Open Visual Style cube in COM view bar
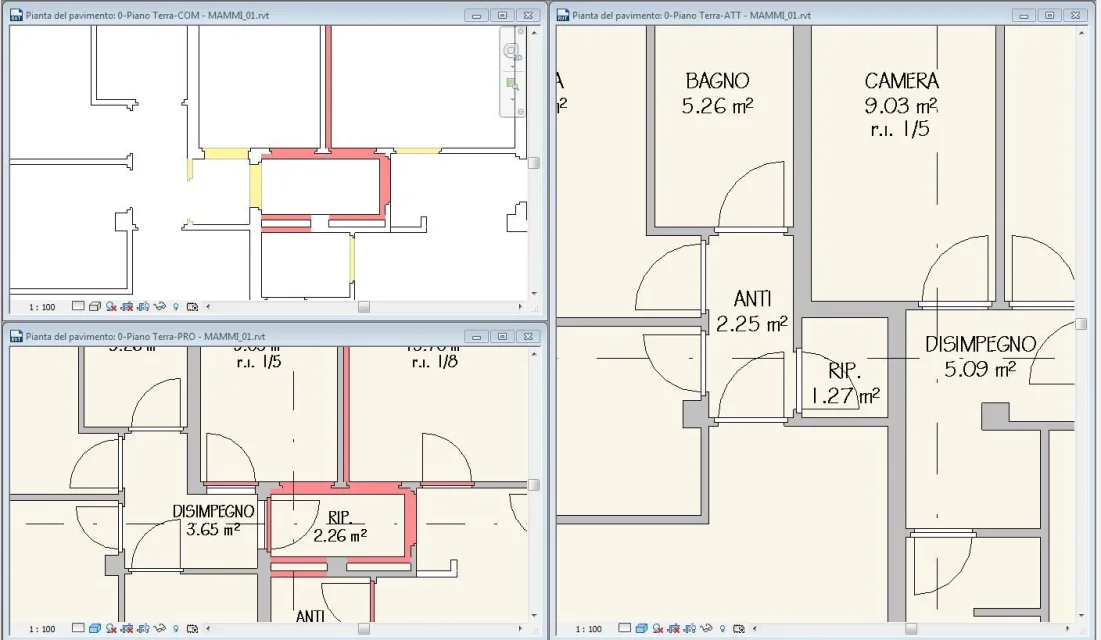 [x=95, y=307]
